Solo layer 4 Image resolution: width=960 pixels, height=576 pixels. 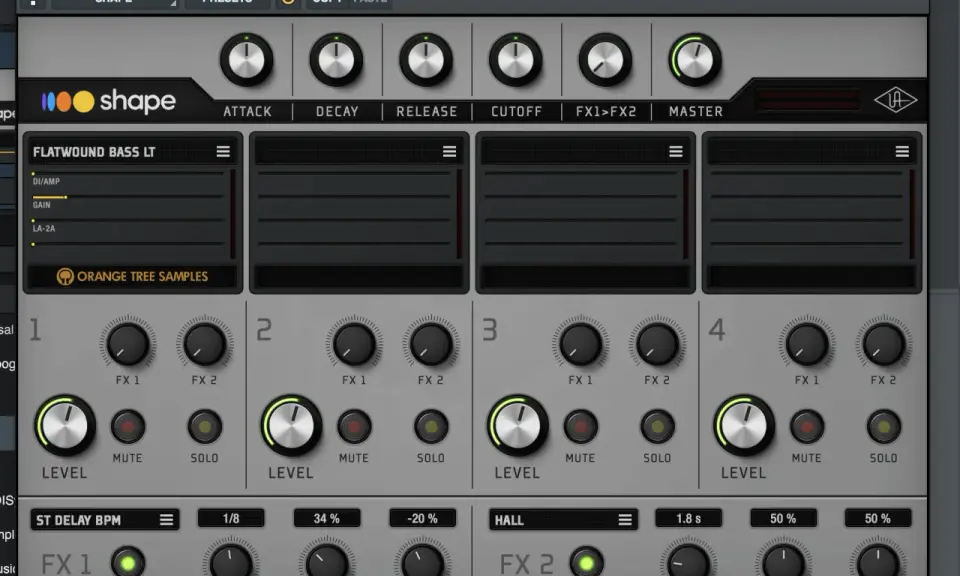883,427
